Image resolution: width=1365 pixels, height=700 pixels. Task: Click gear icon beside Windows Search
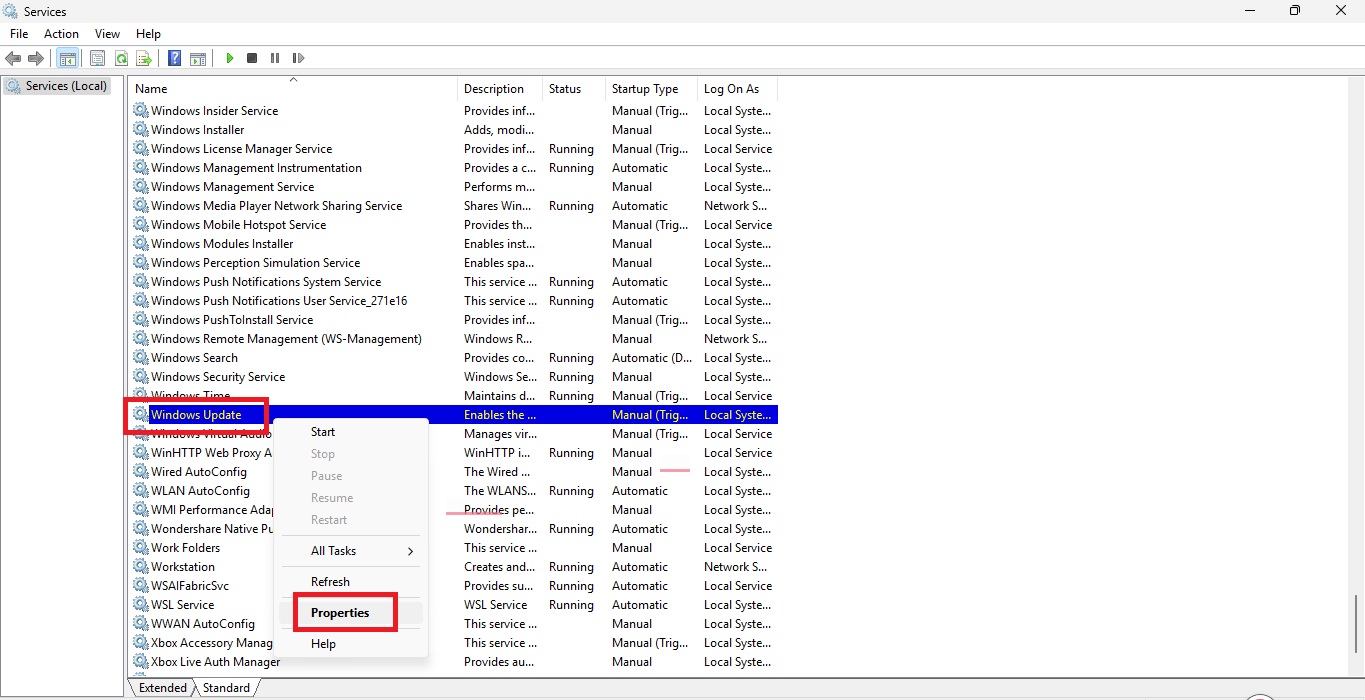click(141, 358)
